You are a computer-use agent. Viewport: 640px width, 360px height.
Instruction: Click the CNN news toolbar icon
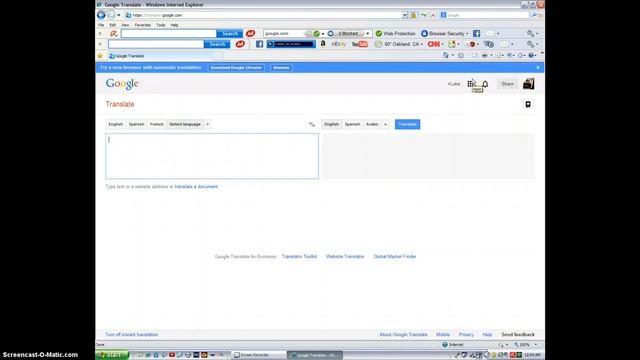coord(433,44)
